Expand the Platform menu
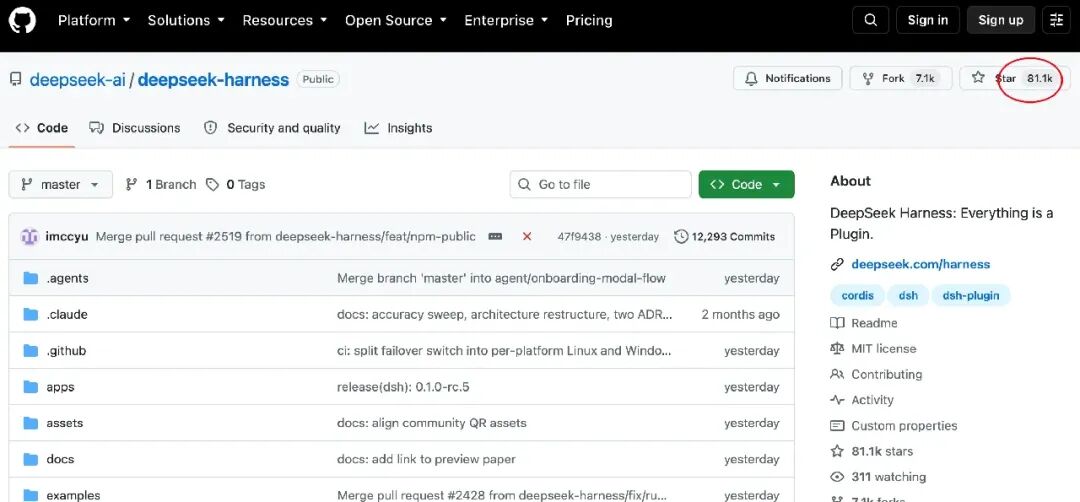The image size is (1080, 502). pos(94,20)
